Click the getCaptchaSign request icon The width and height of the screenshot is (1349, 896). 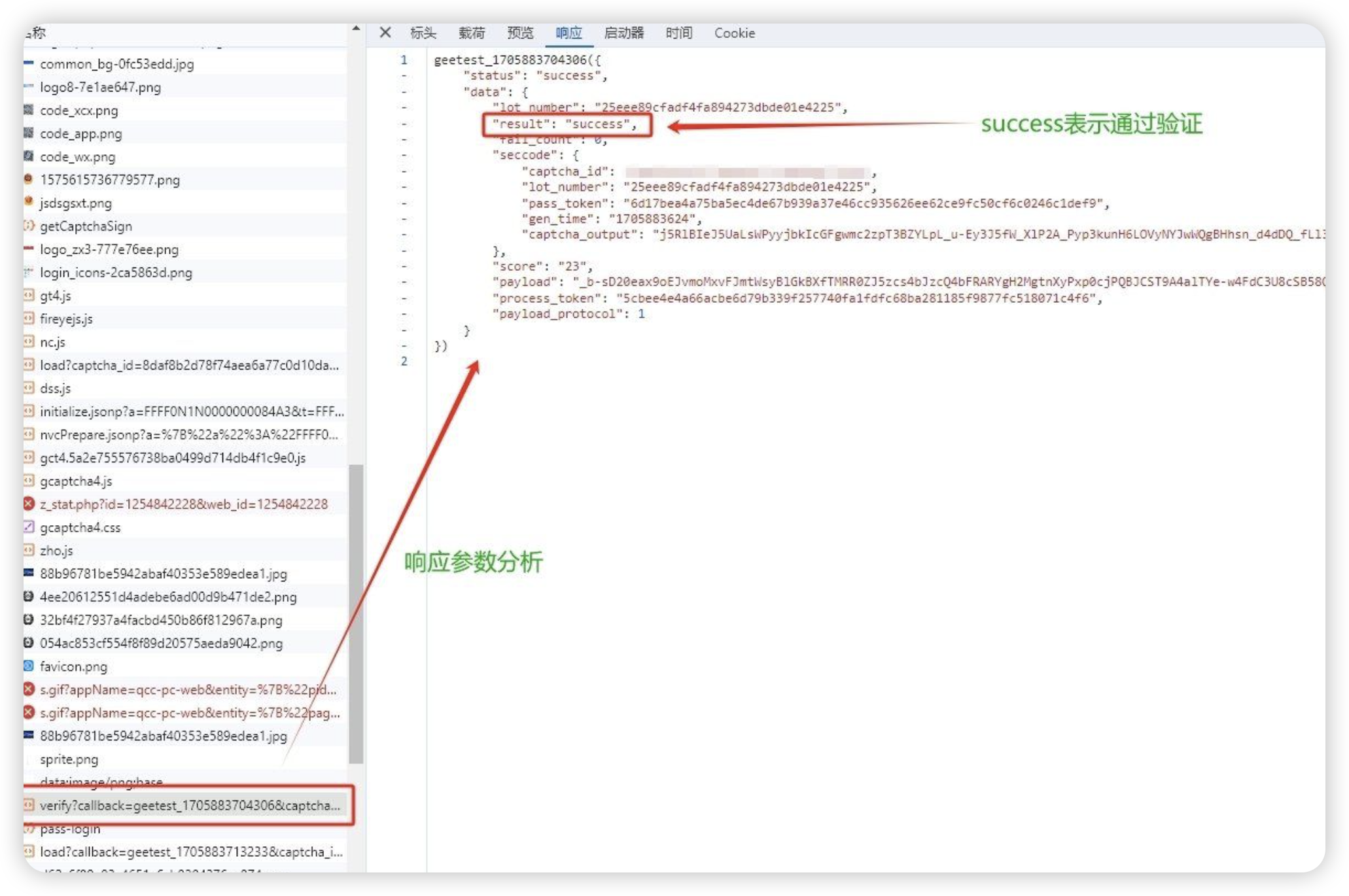(29, 226)
